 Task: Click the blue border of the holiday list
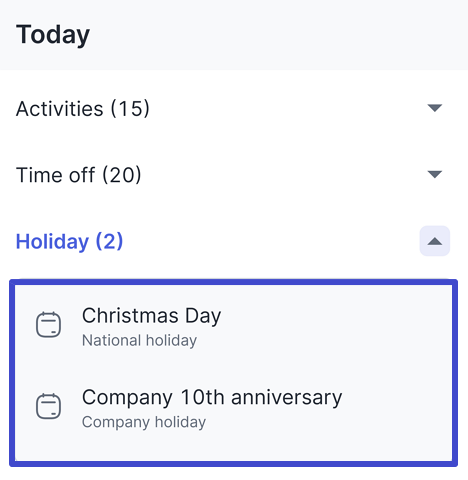coord(233,282)
